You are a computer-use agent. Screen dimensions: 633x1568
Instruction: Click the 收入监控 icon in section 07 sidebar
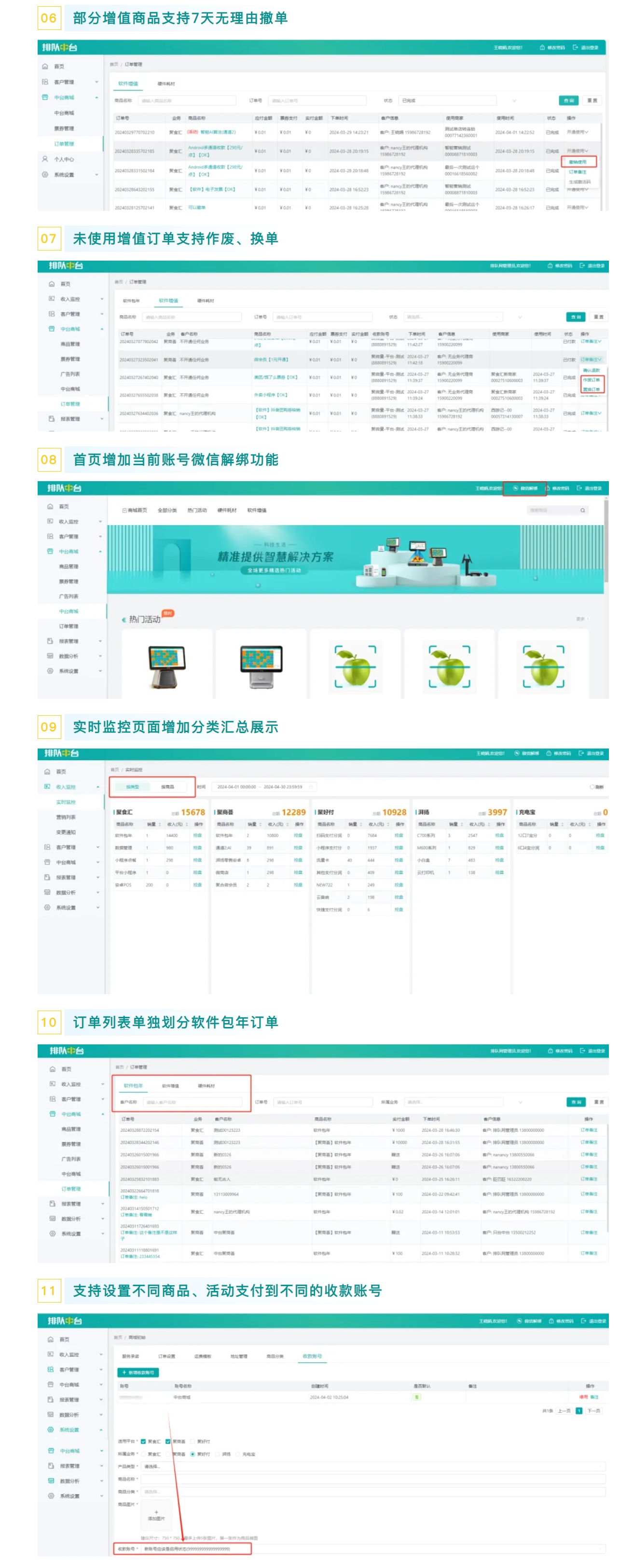51,299
